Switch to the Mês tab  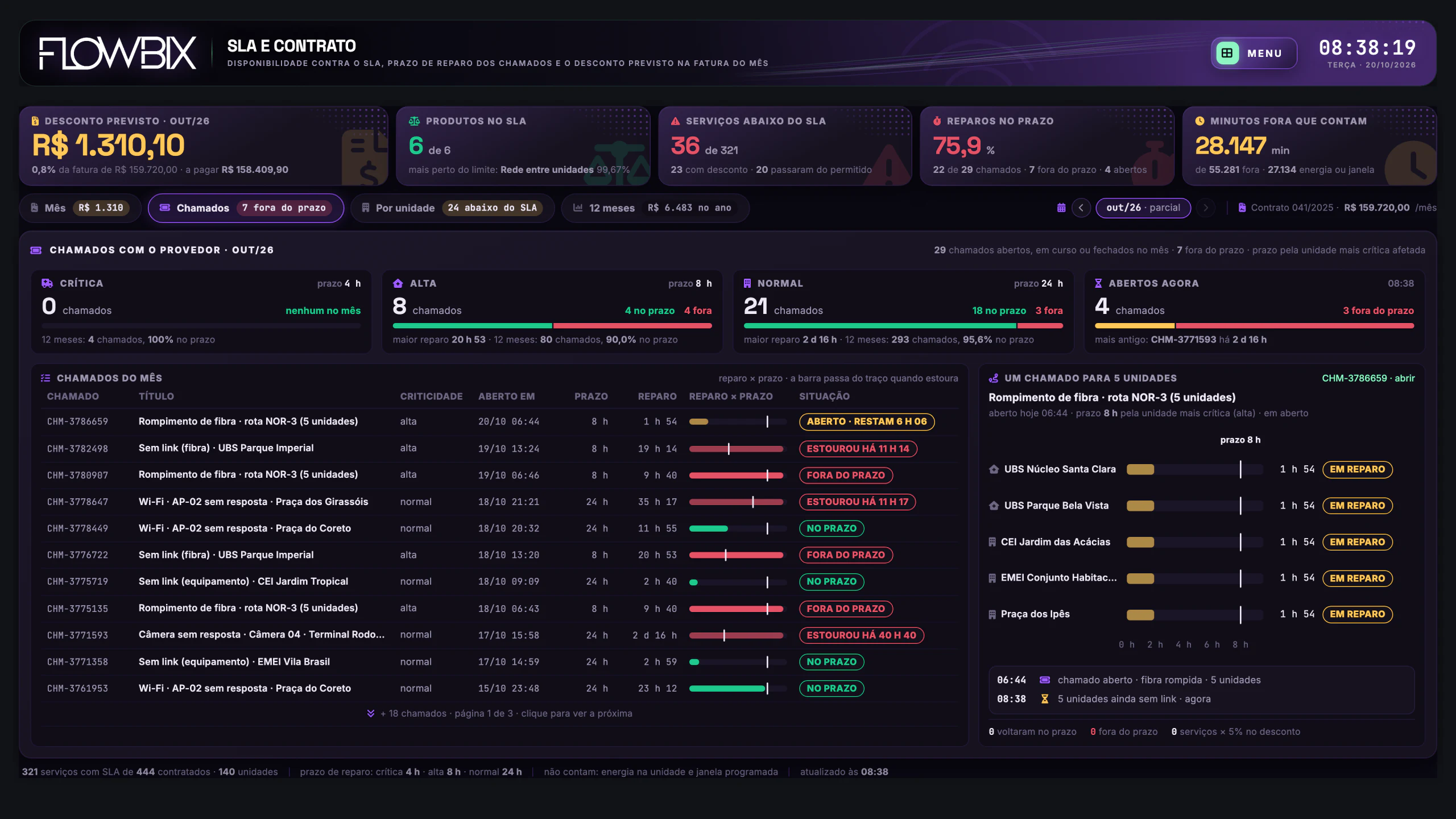click(80, 208)
